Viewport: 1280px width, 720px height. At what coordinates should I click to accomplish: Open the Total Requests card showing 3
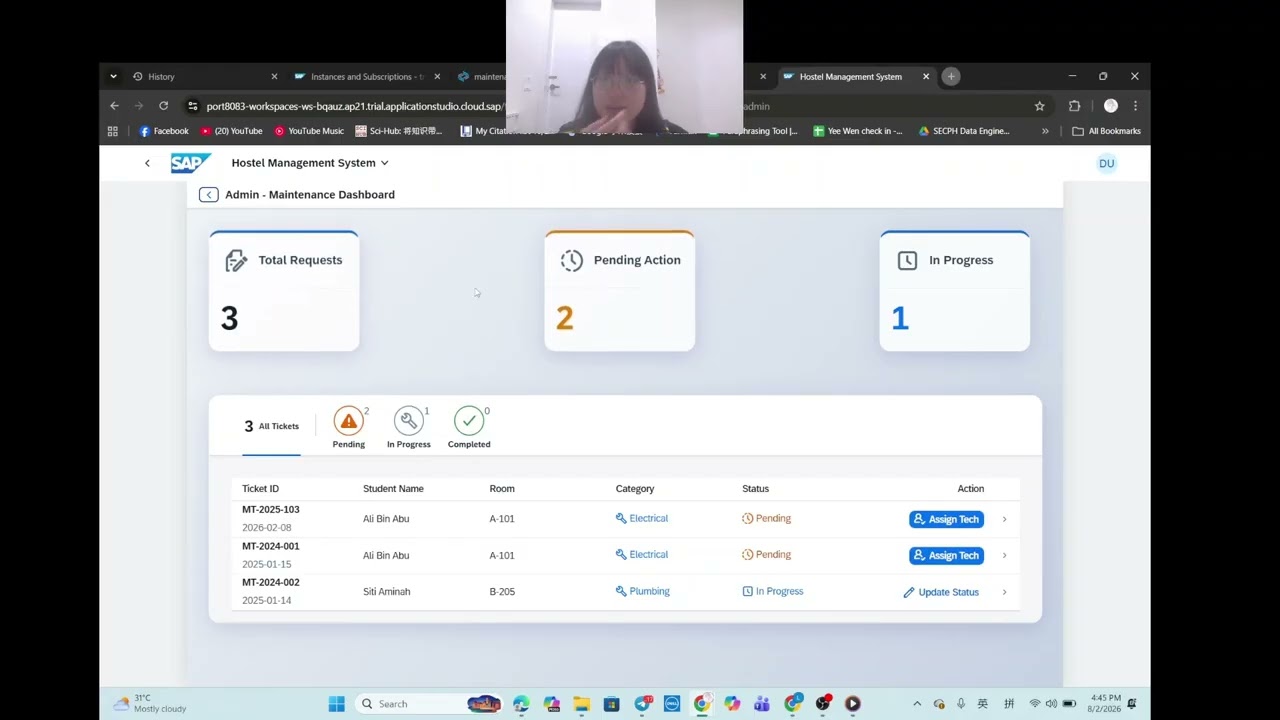pyautogui.click(x=284, y=291)
